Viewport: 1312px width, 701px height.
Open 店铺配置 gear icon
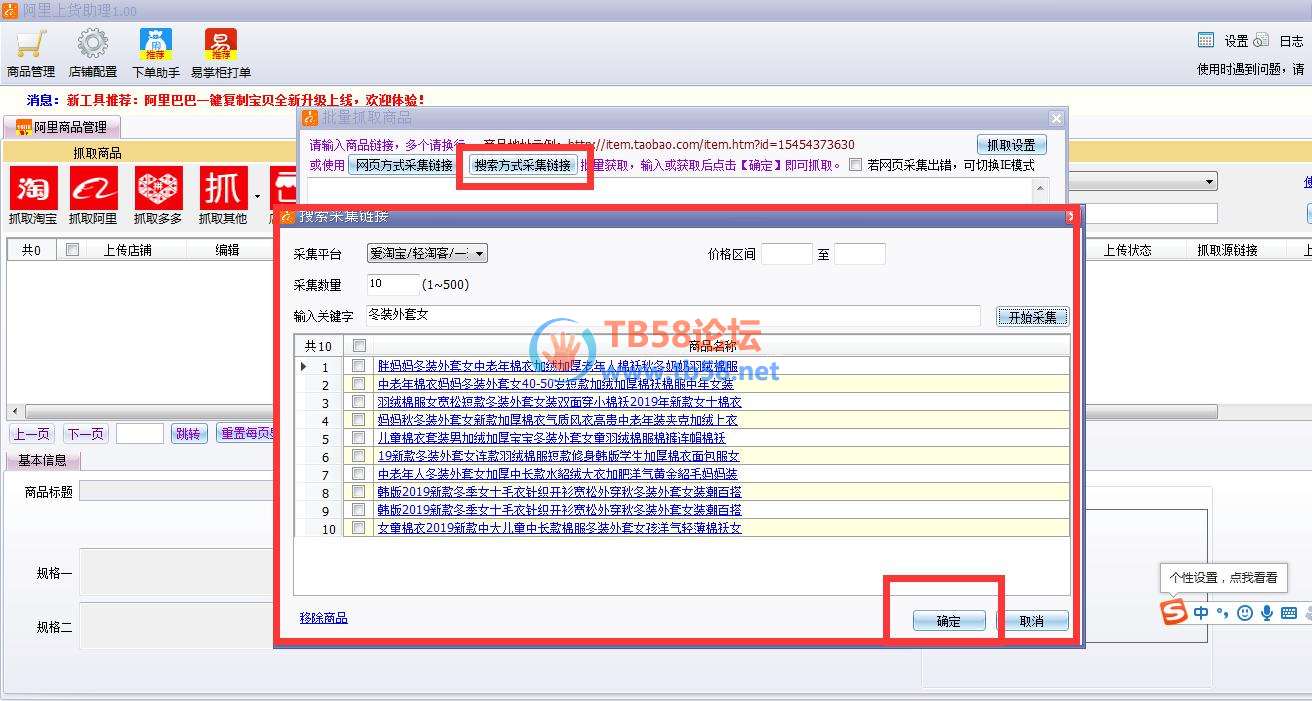[x=92, y=45]
